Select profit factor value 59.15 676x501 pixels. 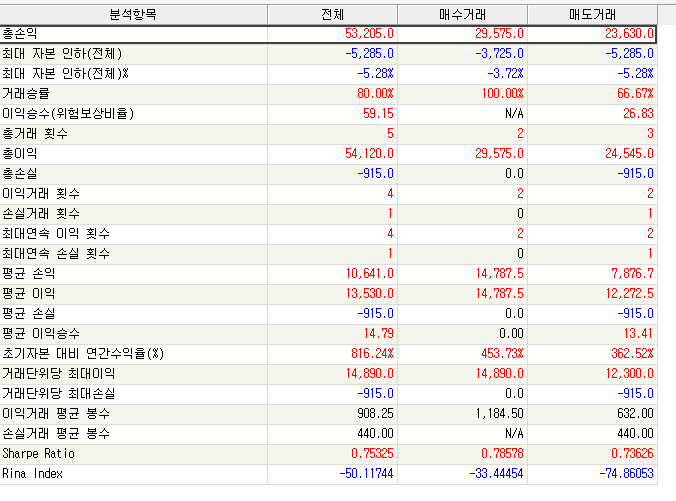(x=378, y=113)
